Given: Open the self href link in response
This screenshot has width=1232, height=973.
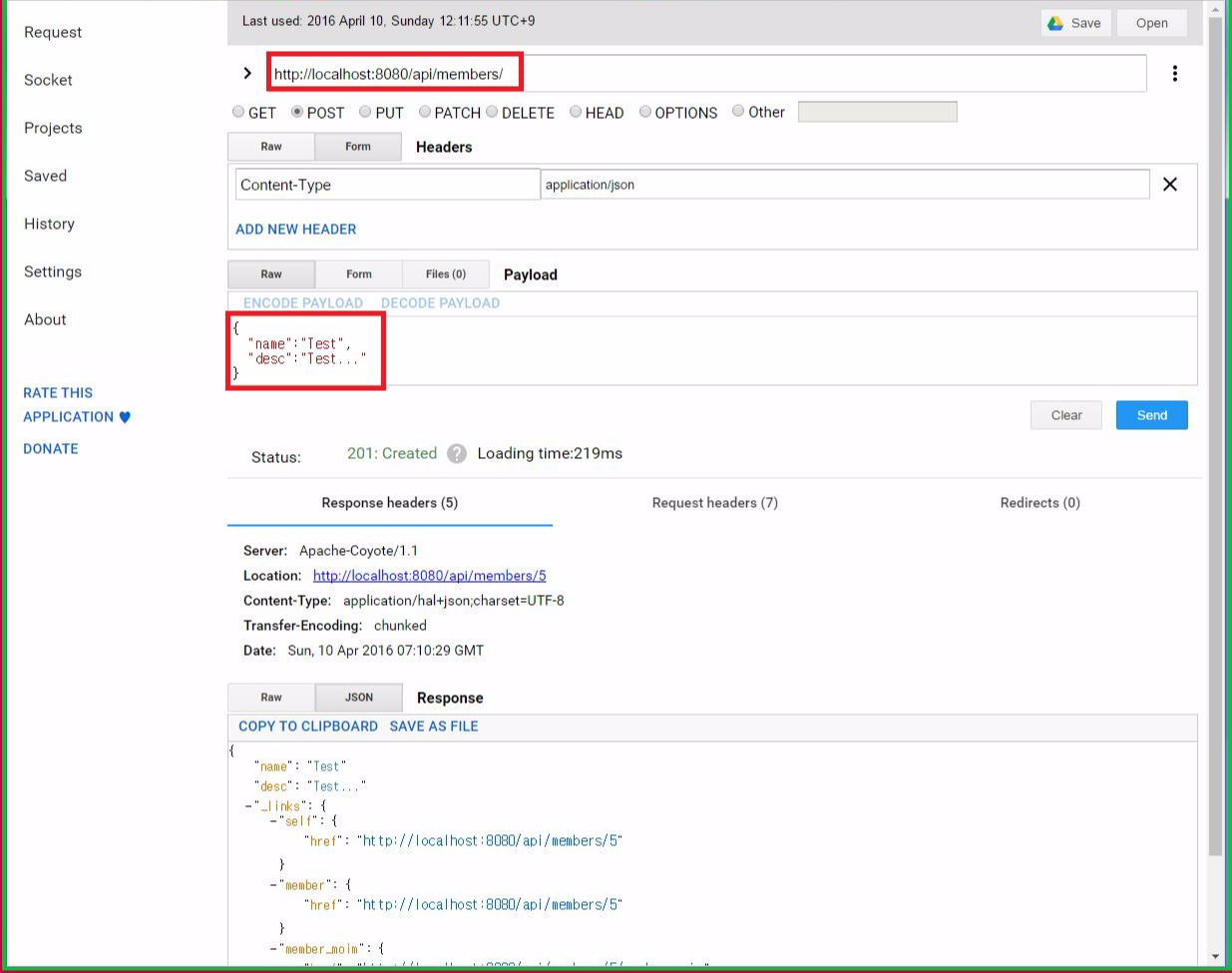Looking at the screenshot, I should point(490,840).
